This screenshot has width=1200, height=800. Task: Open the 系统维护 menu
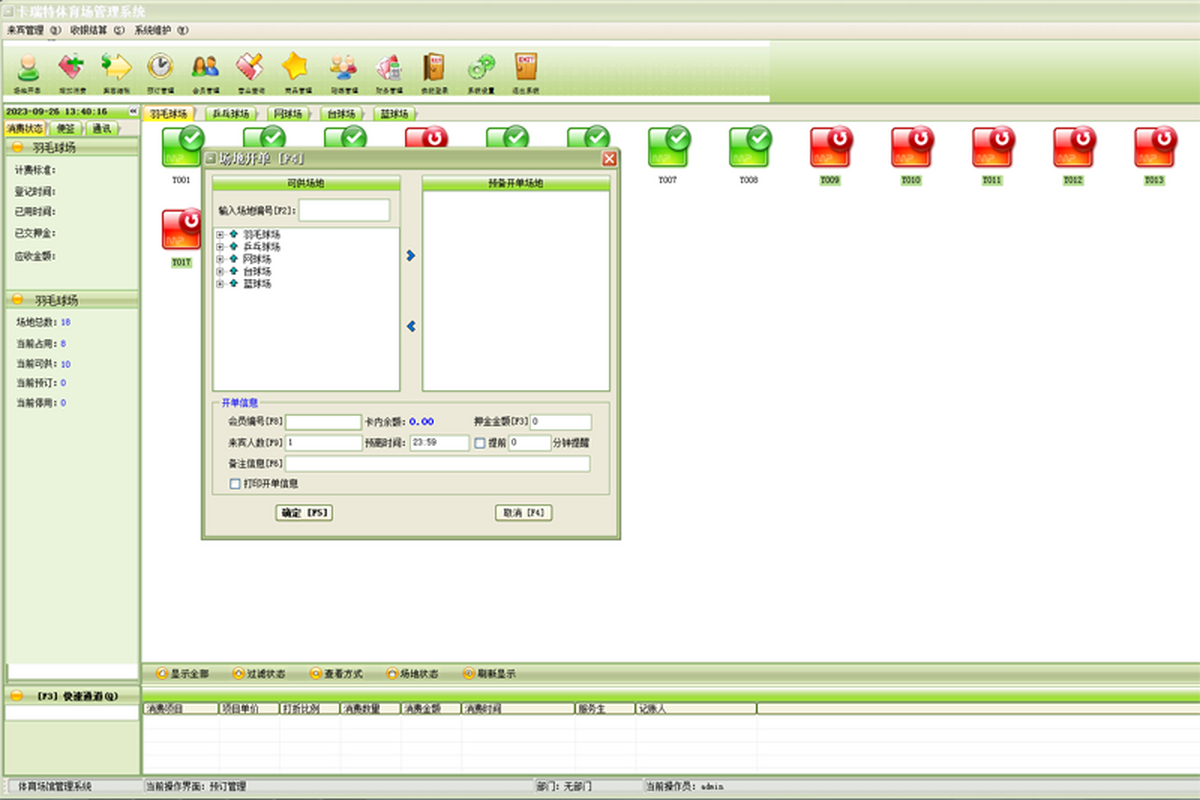[x=161, y=30]
